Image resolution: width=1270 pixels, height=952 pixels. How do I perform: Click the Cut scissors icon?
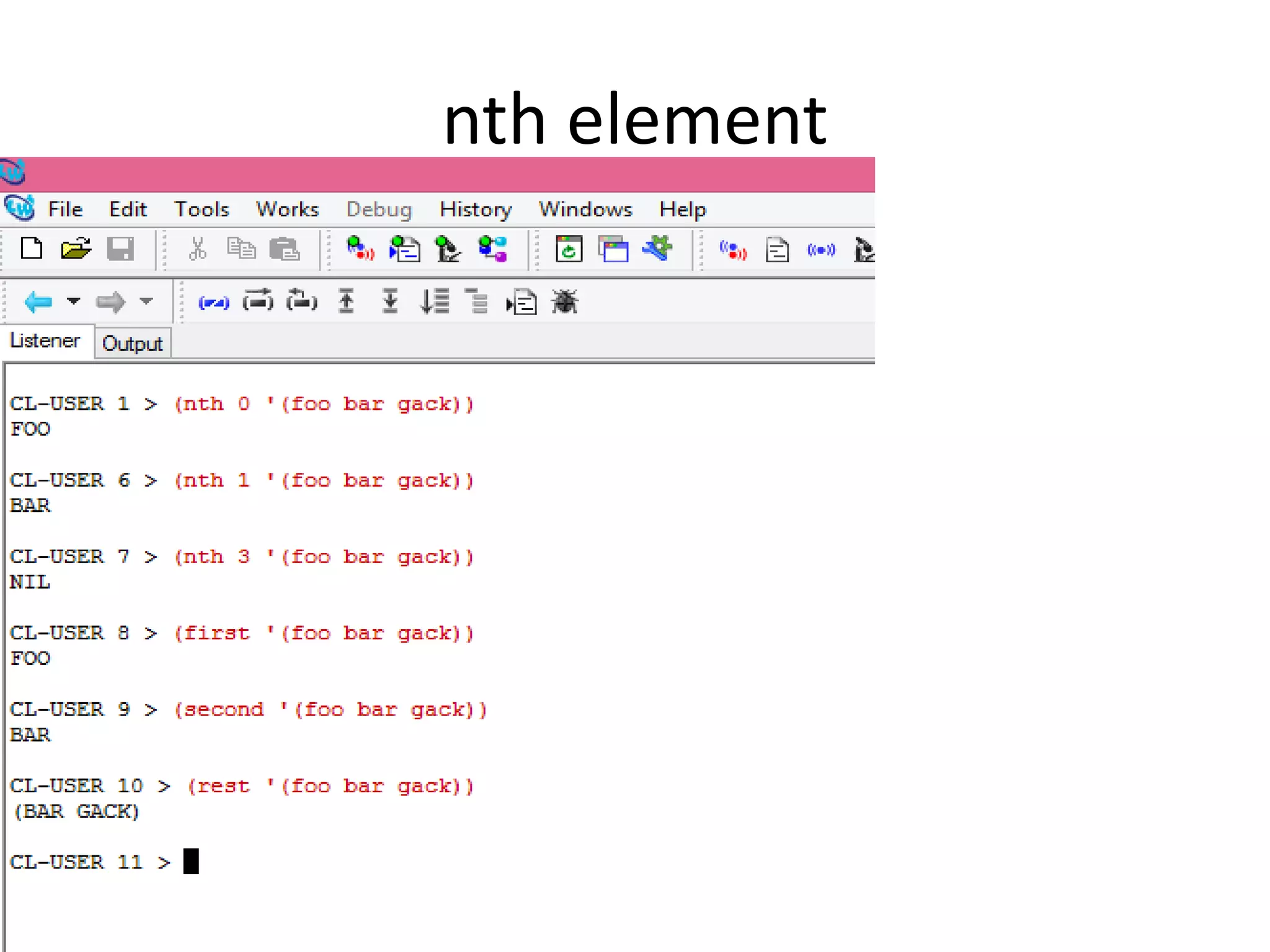tap(197, 249)
